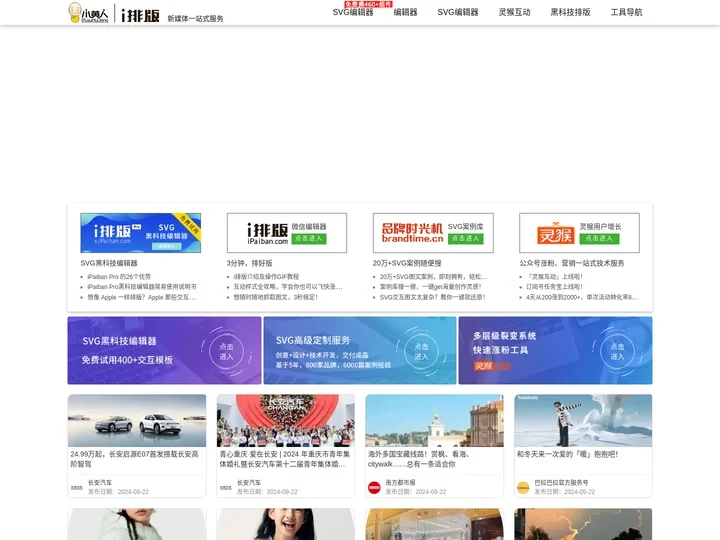720x540 pixels.
Task: Click circular 点击进入 icon on 多层级裂变系统 banner
Action: 617,351
